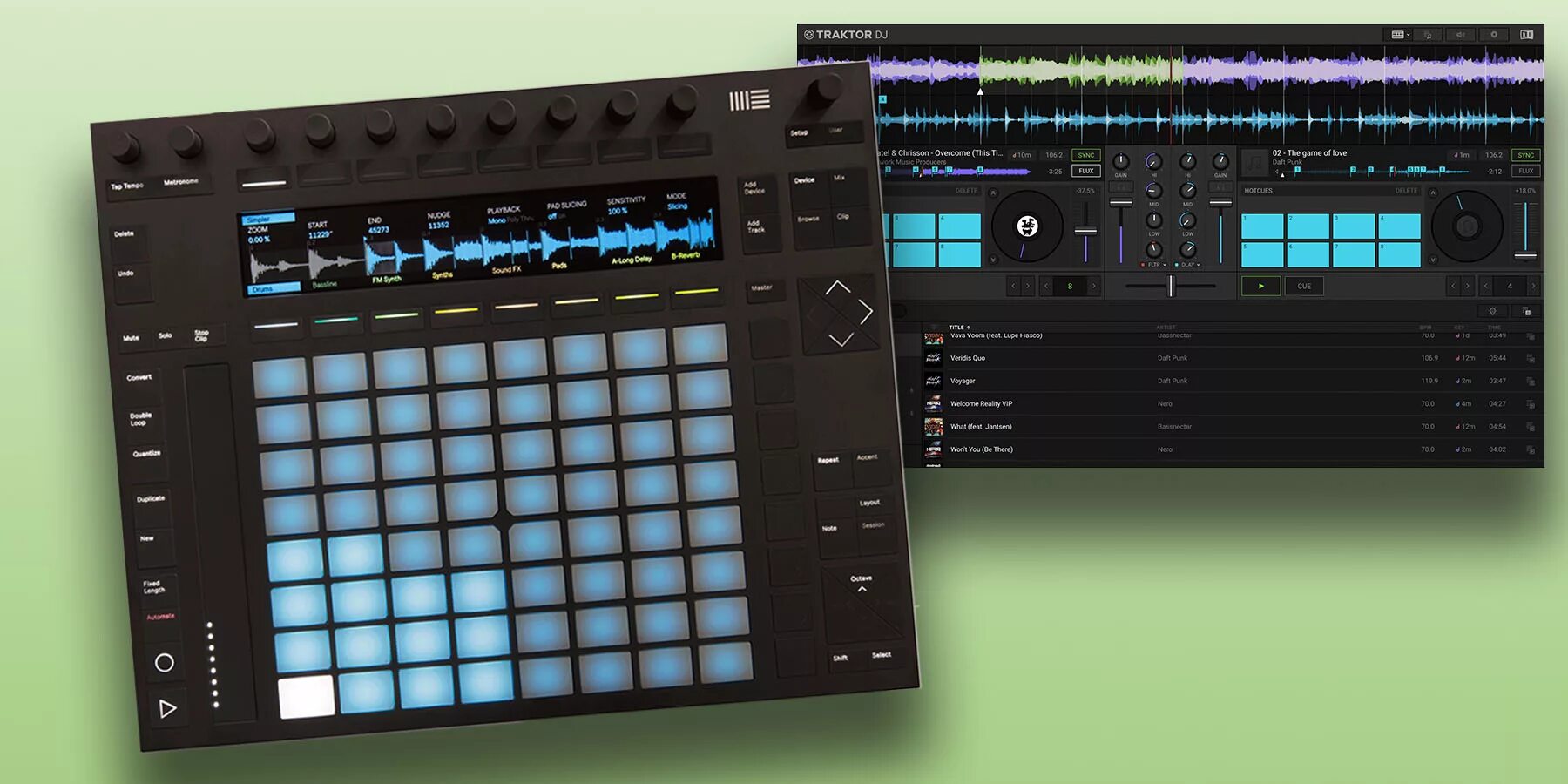
Task: Click the speaker audio icon in Traktor header
Action: [1461, 35]
